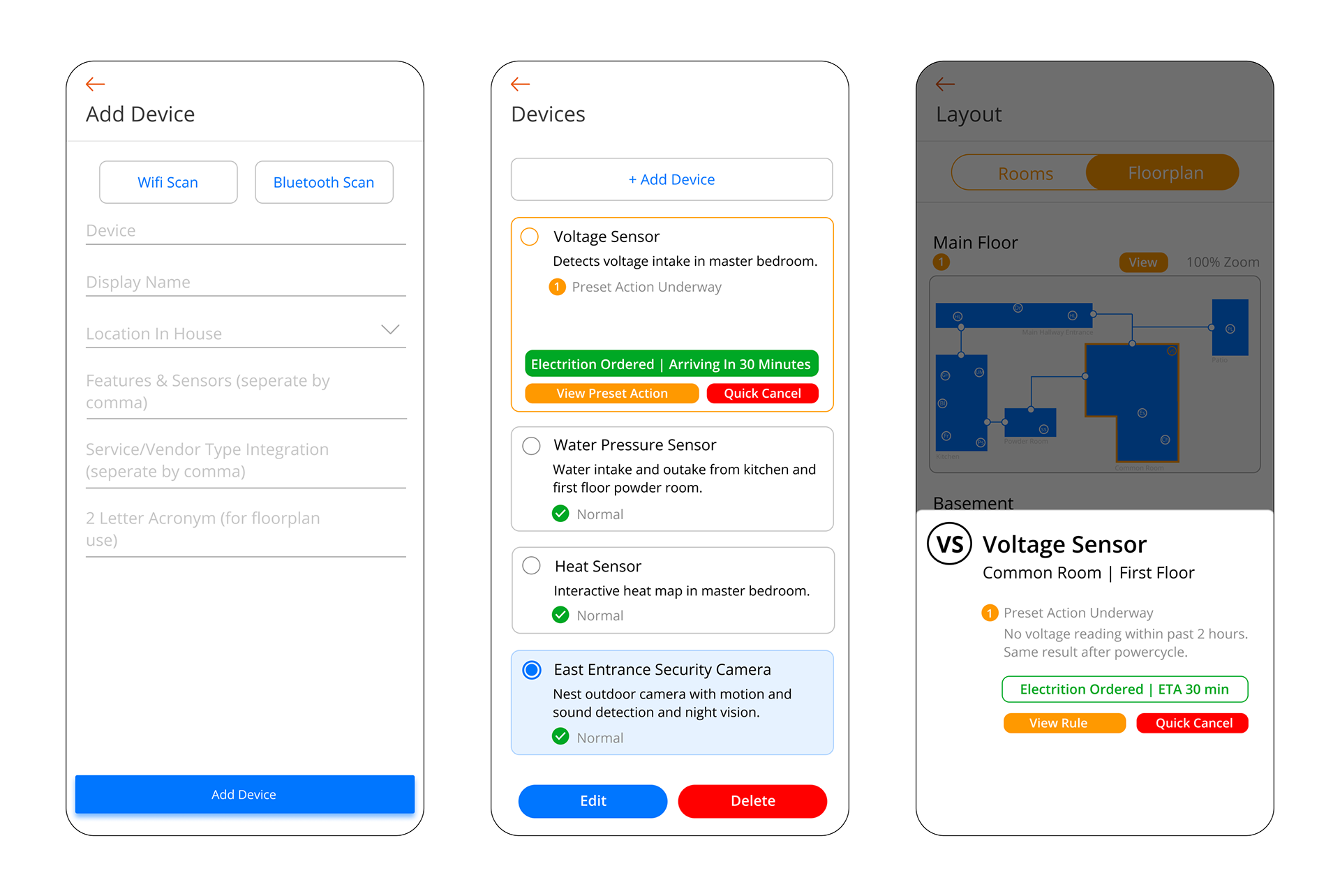Click orange alert badge under Main Floor
Viewport: 1340px width, 896px height.
(x=941, y=262)
